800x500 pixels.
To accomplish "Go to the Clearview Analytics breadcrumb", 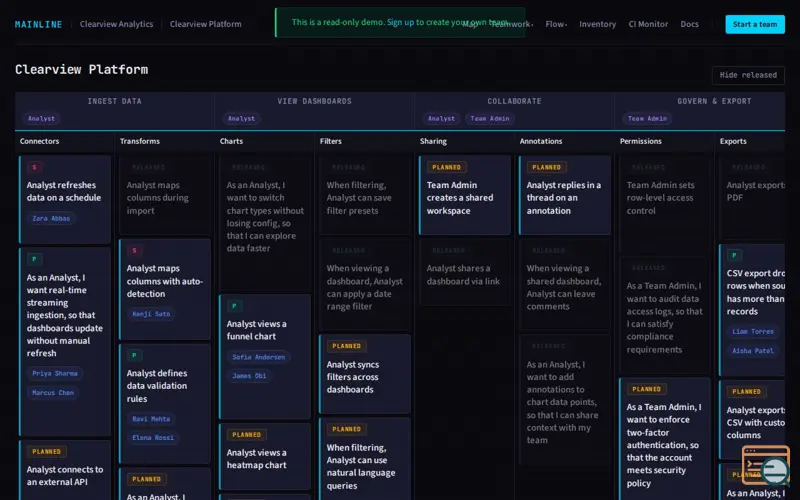I will pos(116,24).
